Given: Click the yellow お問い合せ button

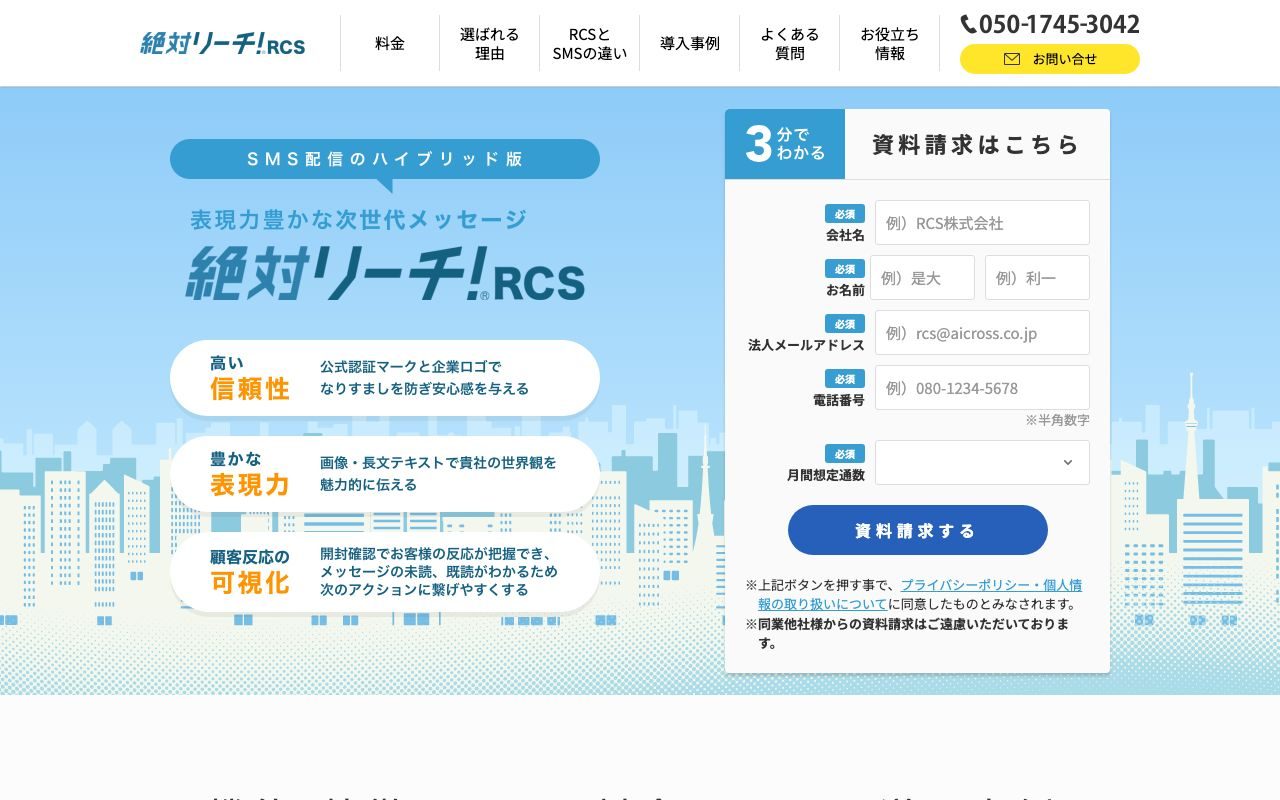Looking at the screenshot, I should point(1050,59).
